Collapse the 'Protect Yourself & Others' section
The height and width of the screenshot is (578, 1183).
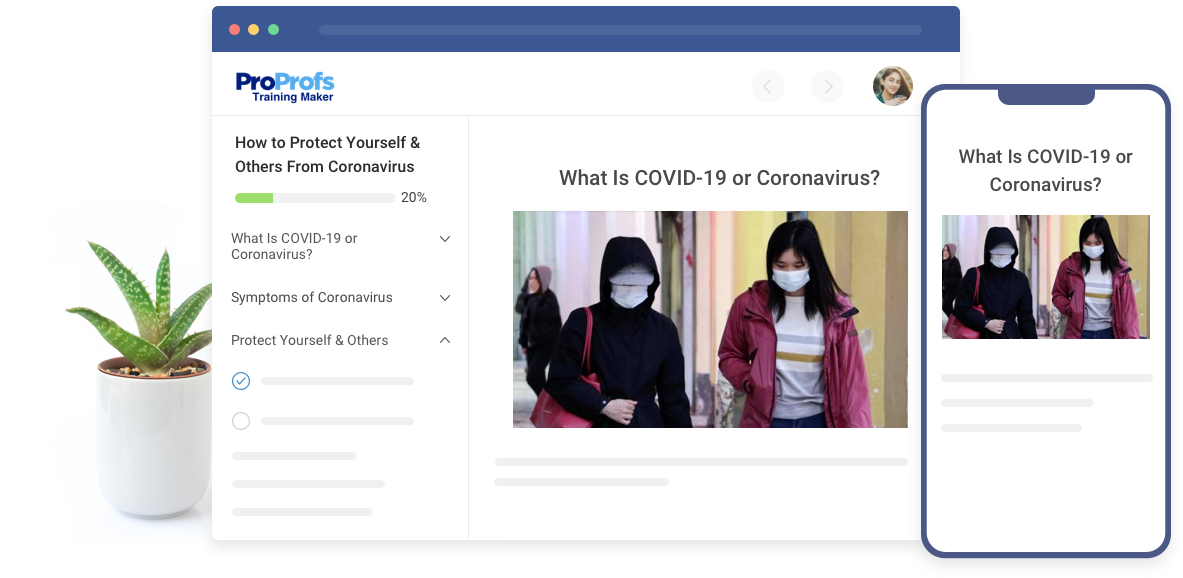[445, 340]
